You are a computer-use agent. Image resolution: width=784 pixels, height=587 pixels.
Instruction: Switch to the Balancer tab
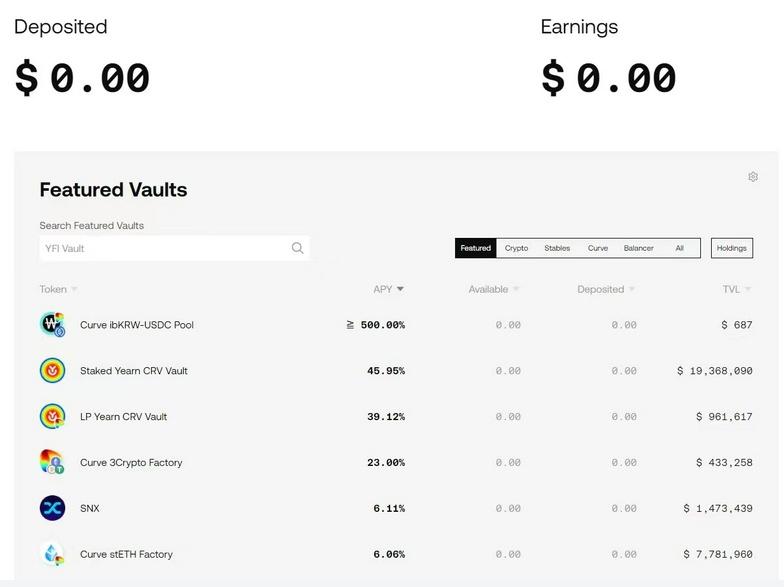[x=638, y=248]
